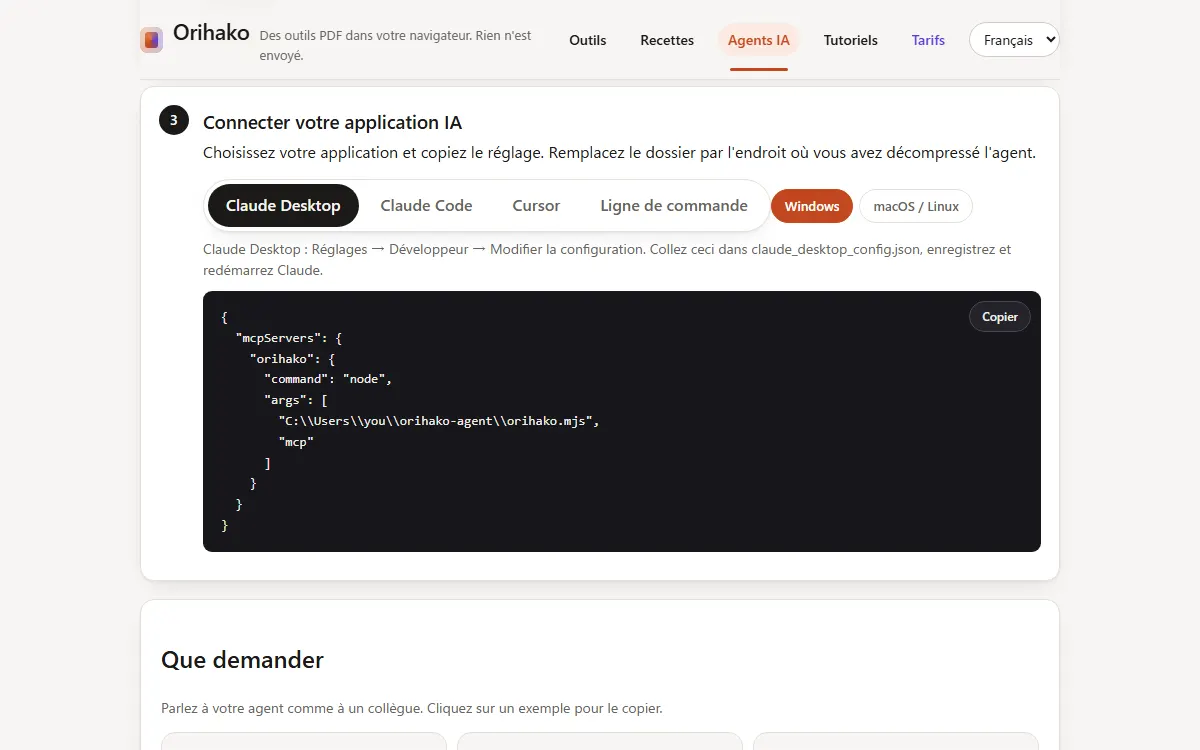Image resolution: width=1200 pixels, height=750 pixels.
Task: Switch to macOS / Linux platform
Action: point(916,206)
